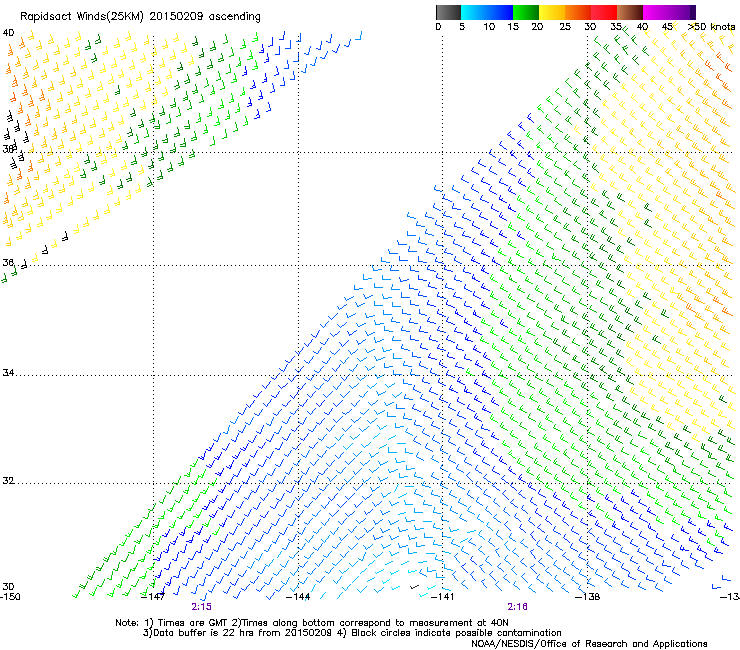Click the latitude label '36'

pyautogui.click(x=8, y=262)
